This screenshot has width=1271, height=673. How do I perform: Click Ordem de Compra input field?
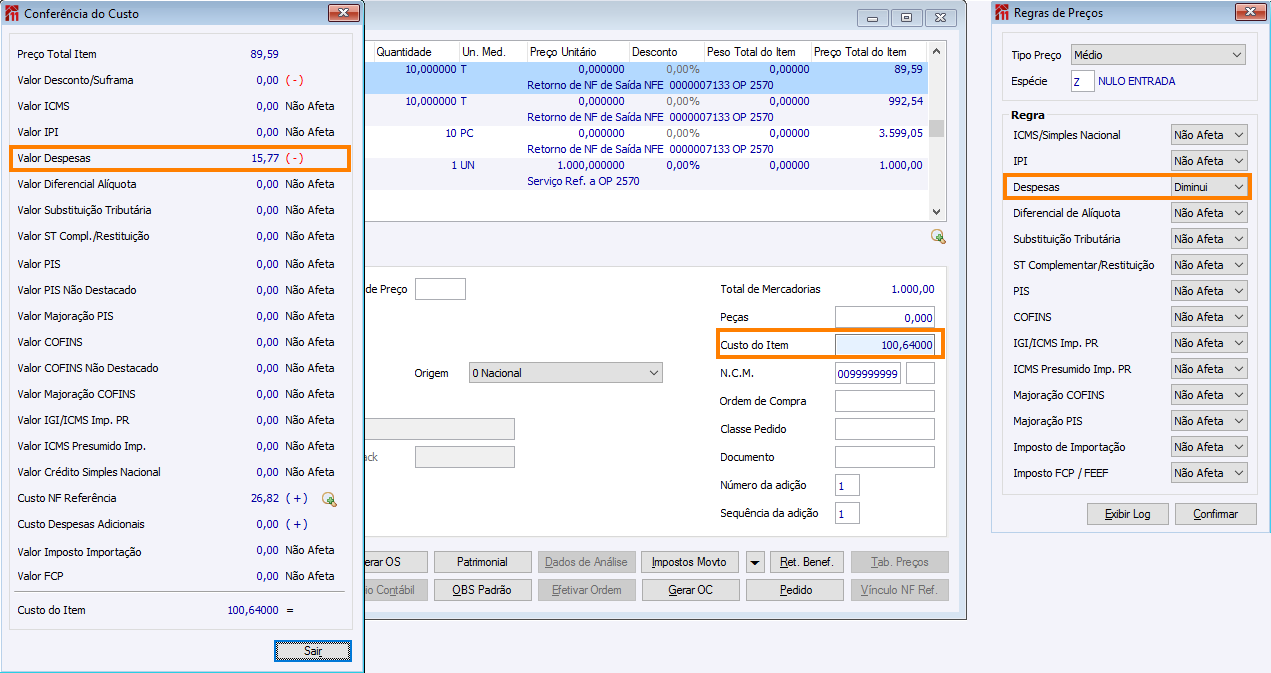[885, 401]
